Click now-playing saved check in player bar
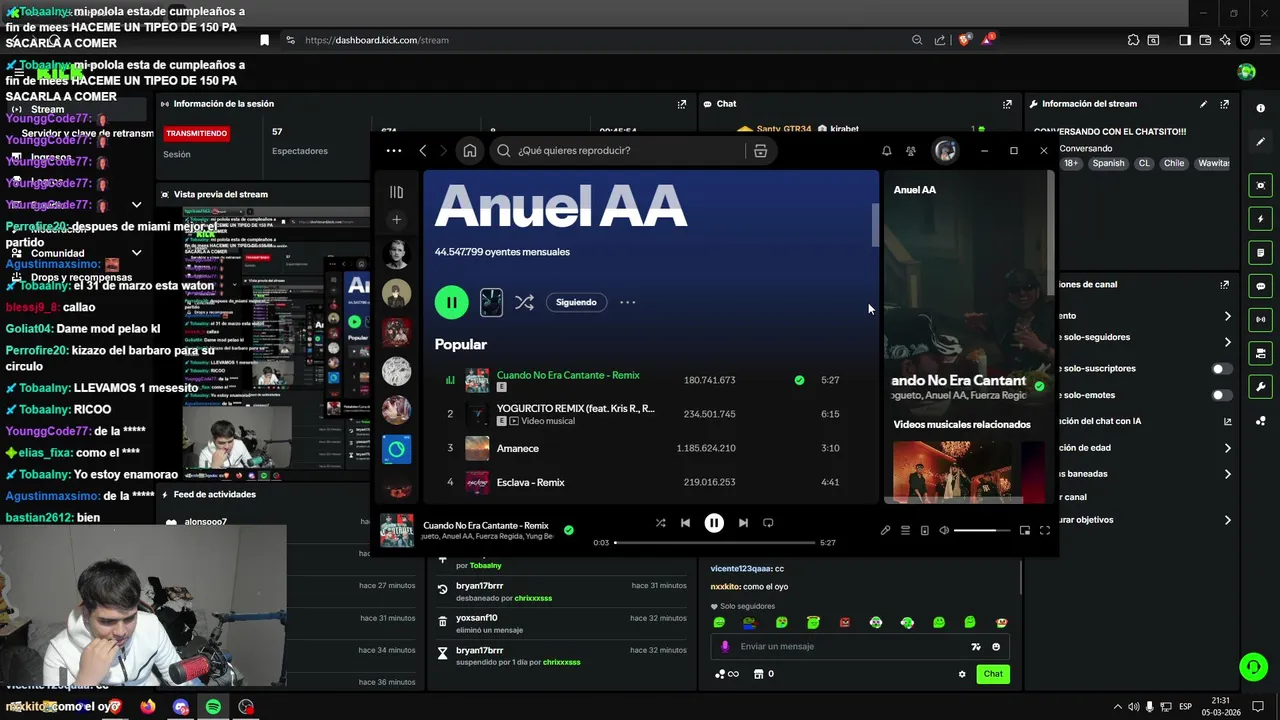The height and width of the screenshot is (720, 1280). pos(569,530)
